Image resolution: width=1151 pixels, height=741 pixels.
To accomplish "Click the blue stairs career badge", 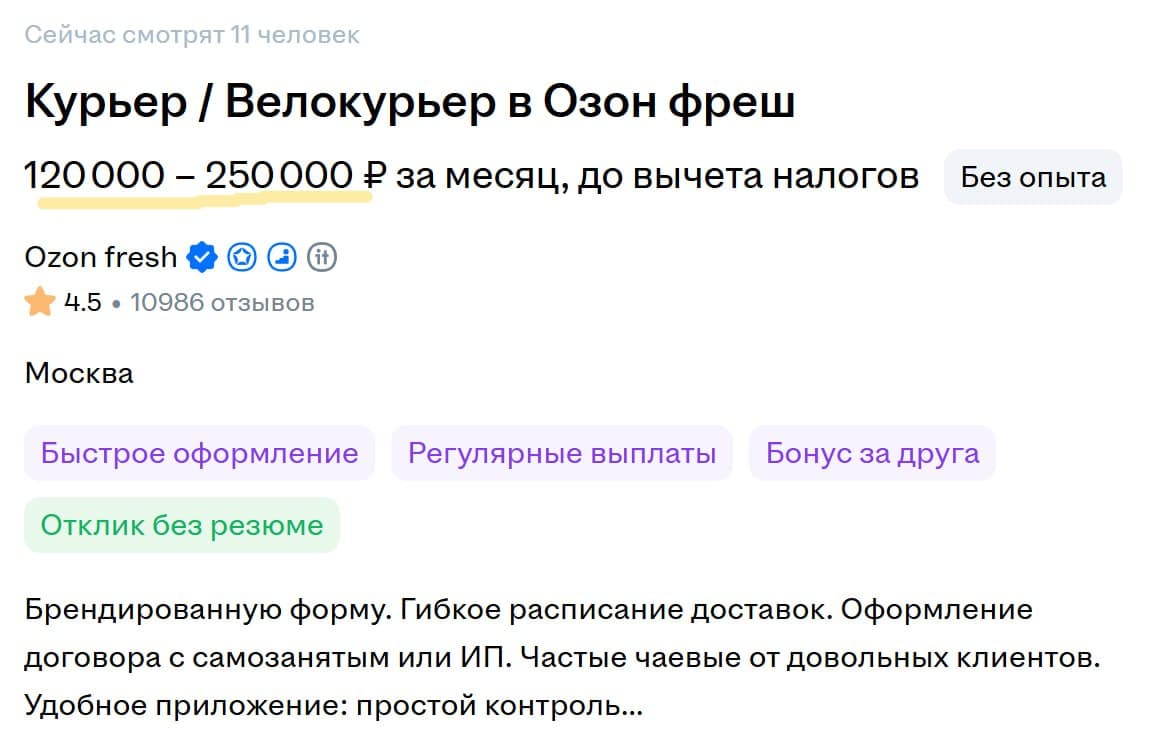I will (283, 258).
